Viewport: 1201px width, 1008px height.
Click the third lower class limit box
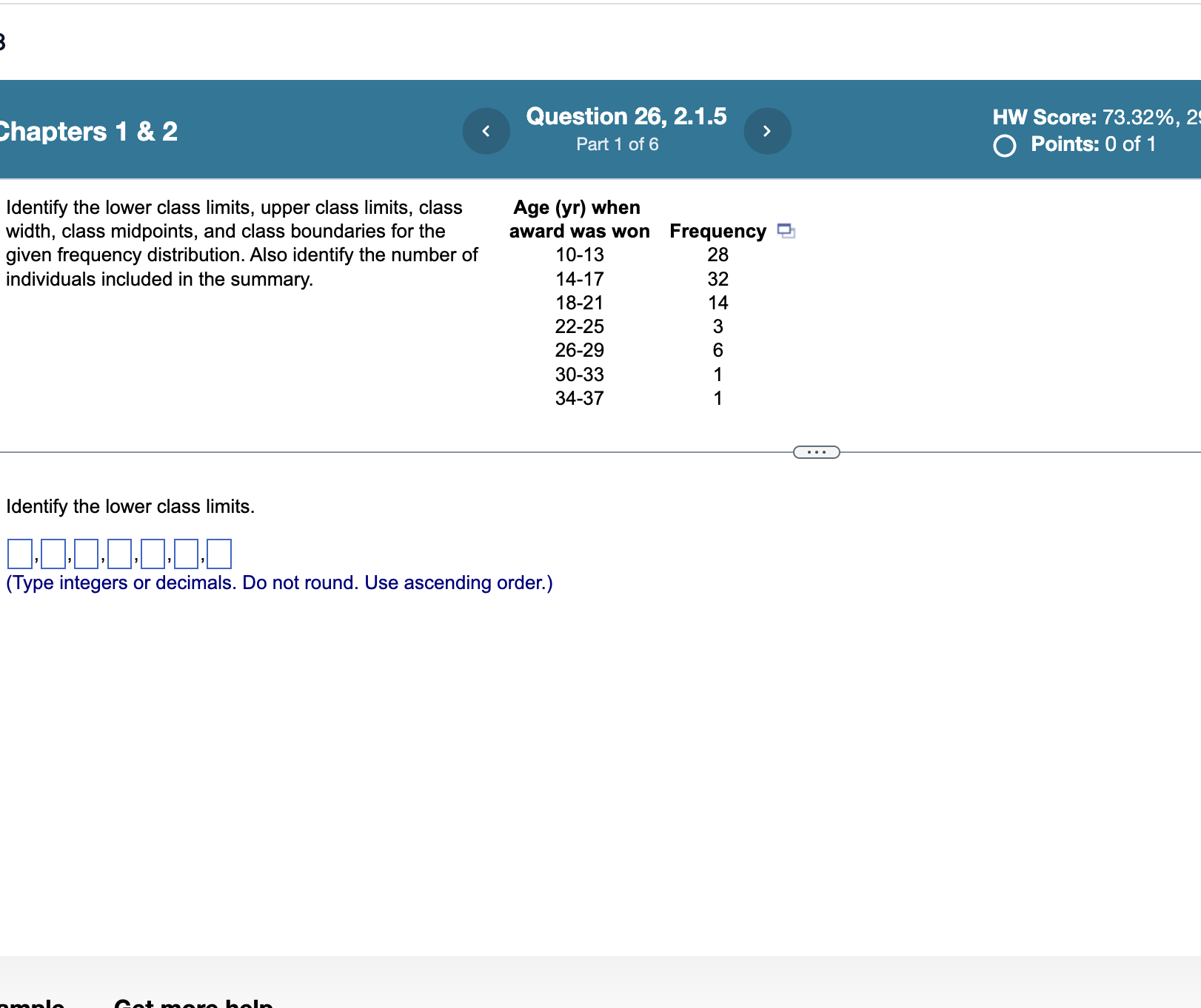(86, 554)
